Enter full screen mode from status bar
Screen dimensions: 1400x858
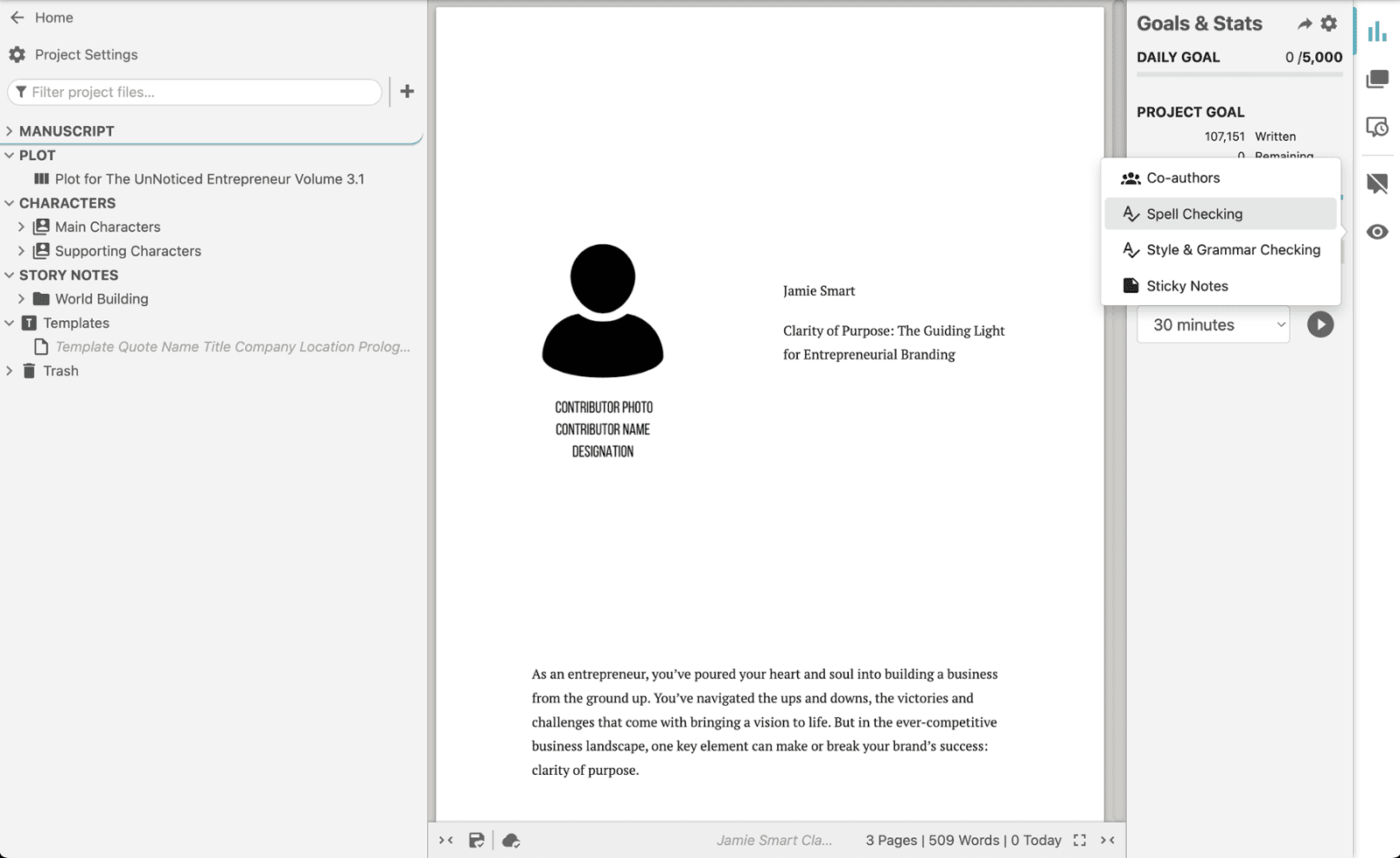click(x=1080, y=841)
